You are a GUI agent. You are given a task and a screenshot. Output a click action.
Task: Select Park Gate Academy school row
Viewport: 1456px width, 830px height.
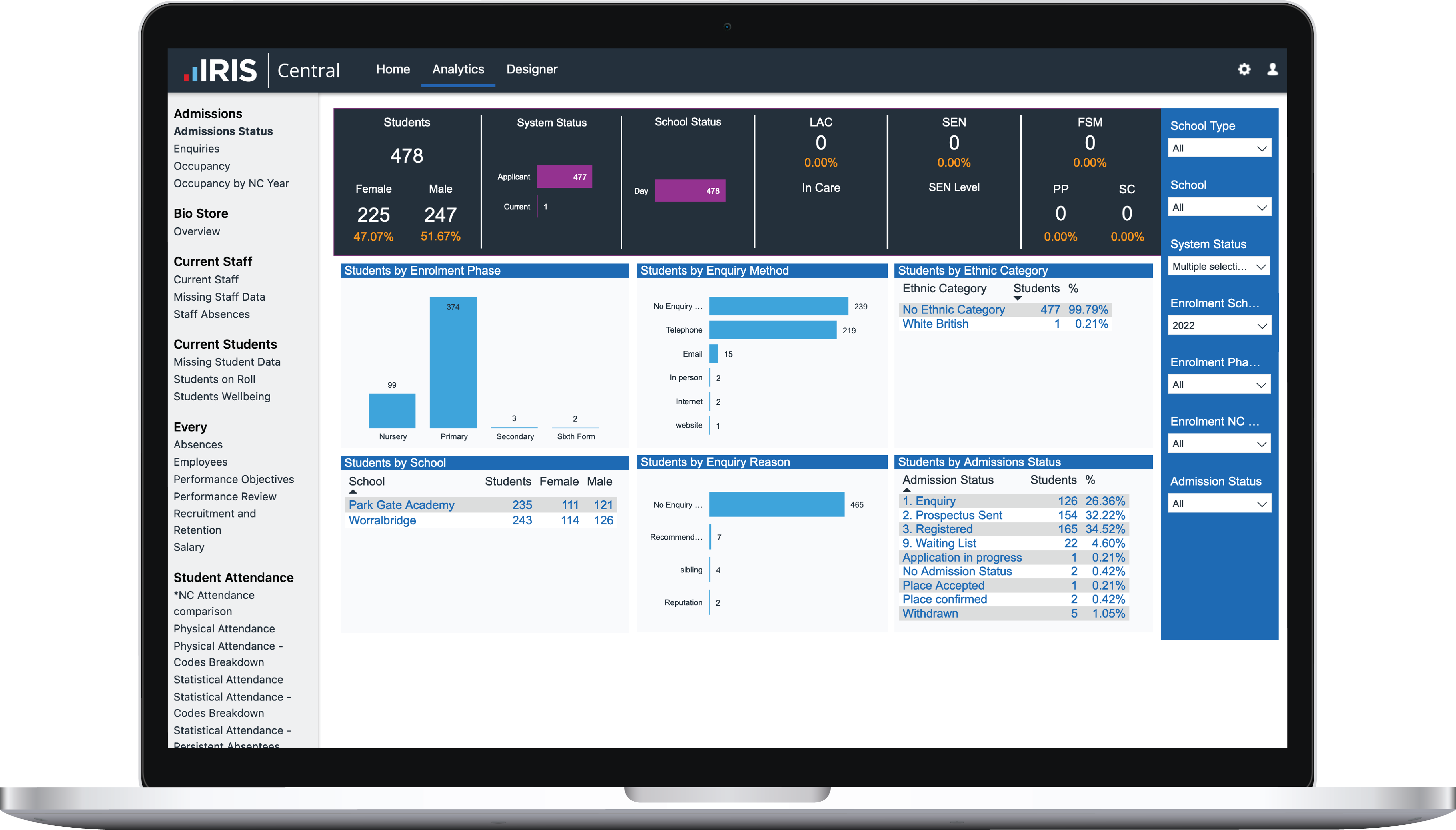tap(401, 505)
